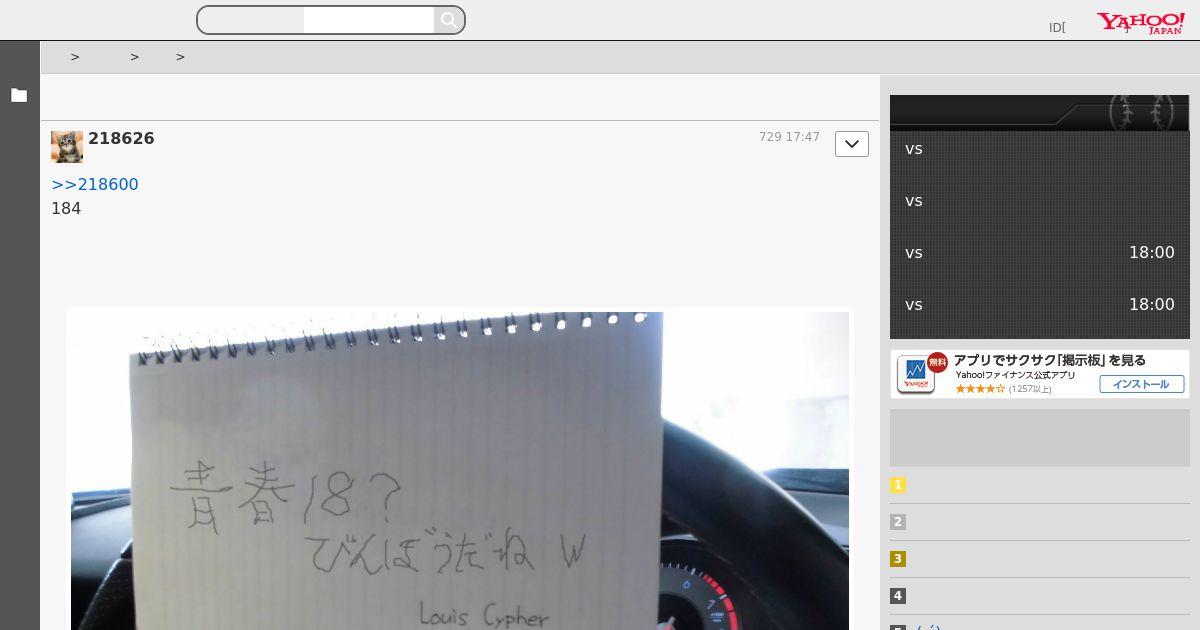Open the attached notebook photo
The height and width of the screenshot is (630, 1200).
460,470
